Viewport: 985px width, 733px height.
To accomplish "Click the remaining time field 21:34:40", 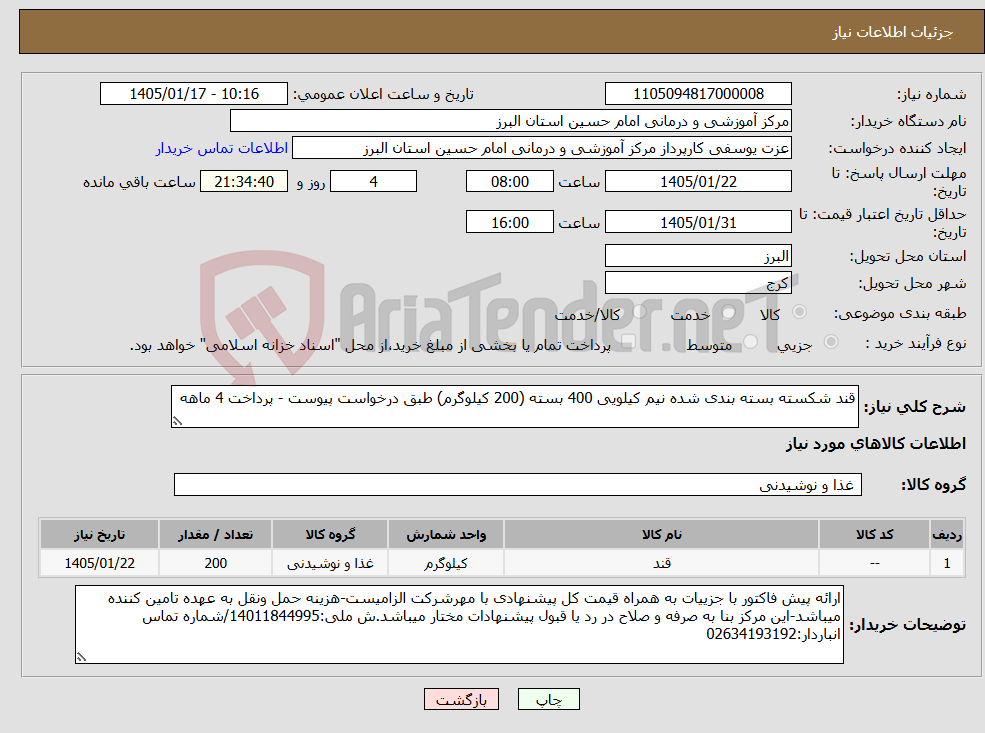I will [x=244, y=182].
